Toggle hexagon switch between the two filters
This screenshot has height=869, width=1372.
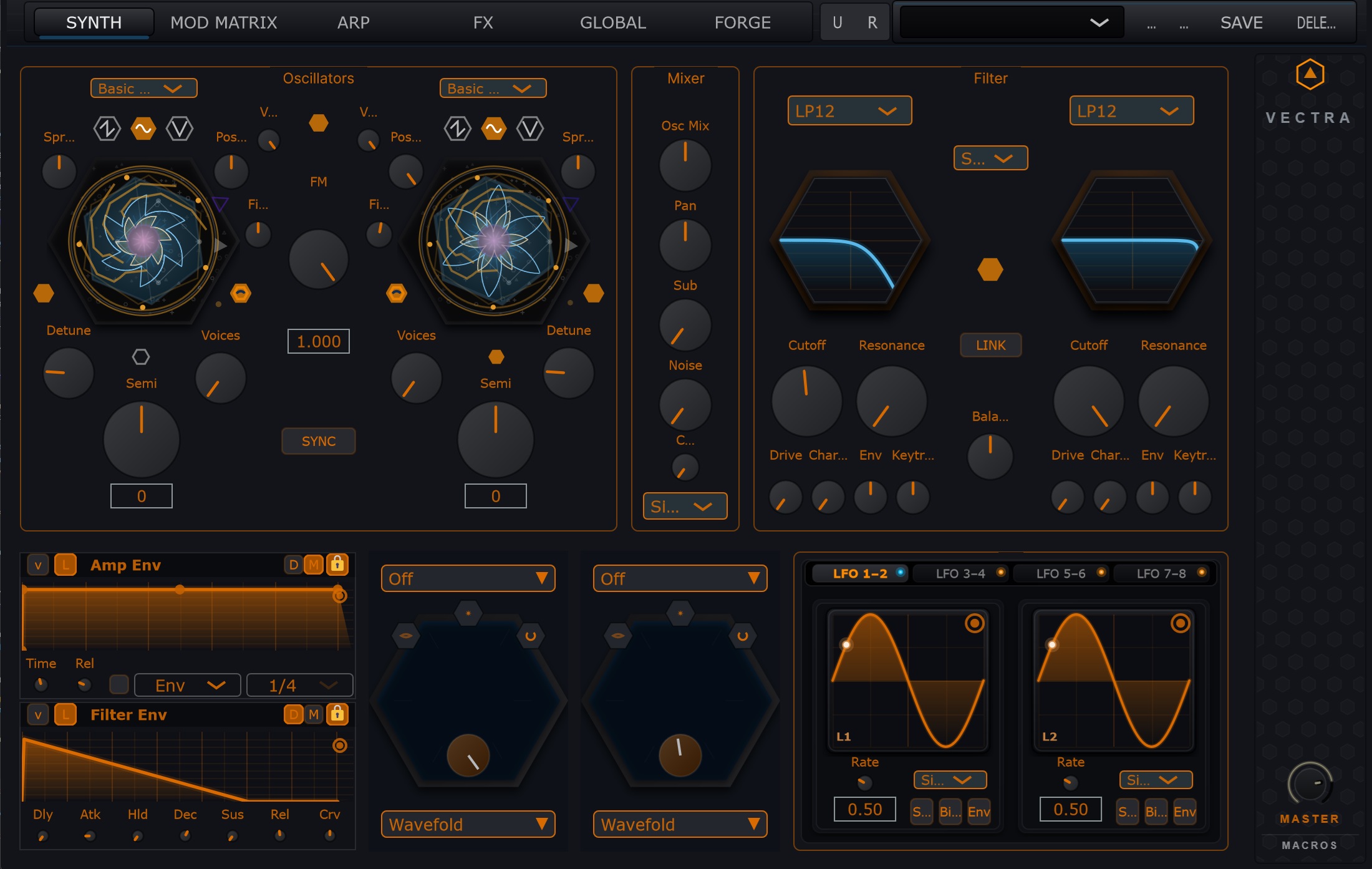(990, 269)
